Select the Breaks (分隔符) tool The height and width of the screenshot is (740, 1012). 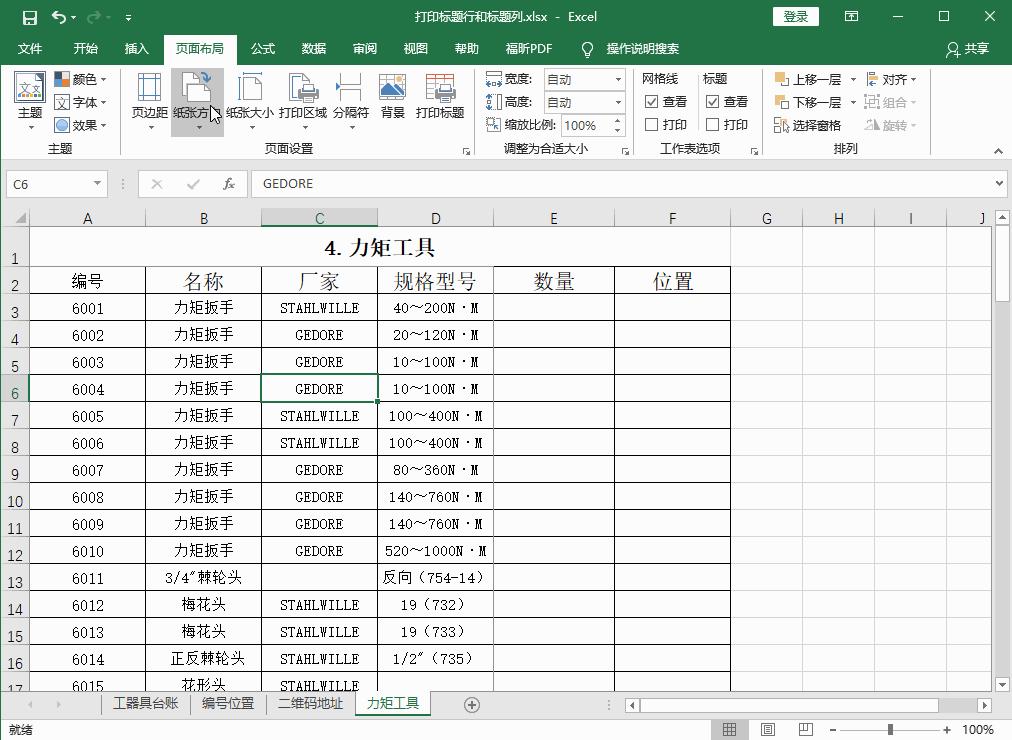pyautogui.click(x=352, y=99)
